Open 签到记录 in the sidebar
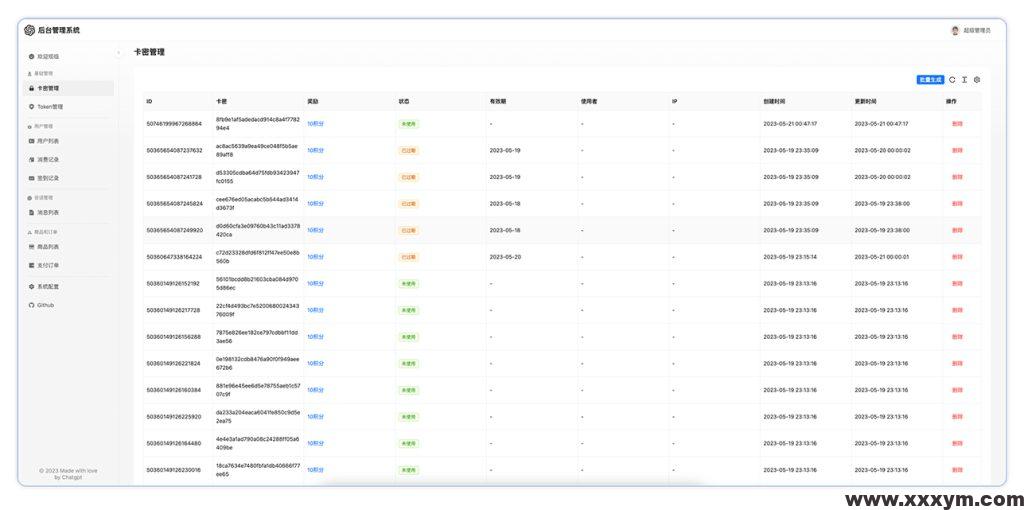Image resolution: width=1024 pixels, height=510 pixels. point(48,178)
